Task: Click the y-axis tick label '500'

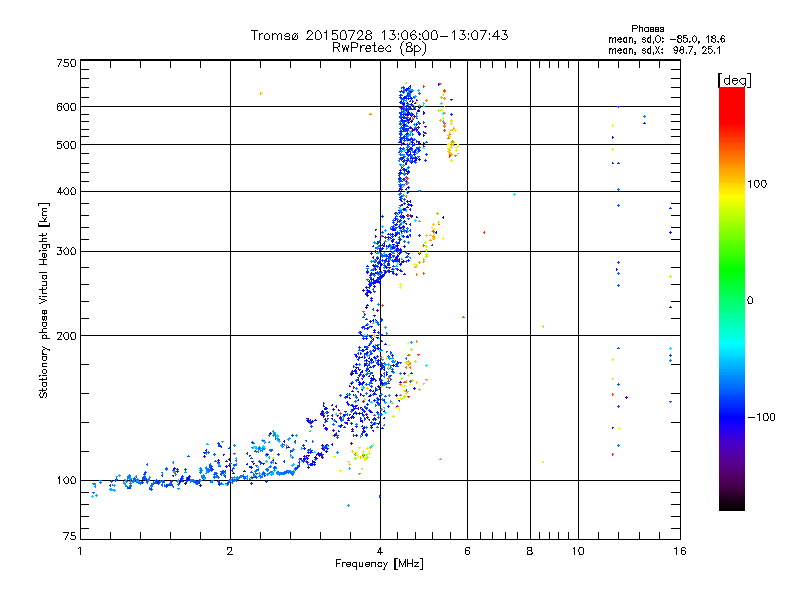Action: click(67, 145)
